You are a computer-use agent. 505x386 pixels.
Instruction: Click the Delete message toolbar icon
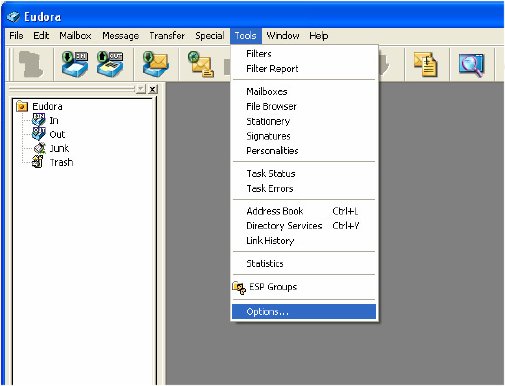point(31,64)
